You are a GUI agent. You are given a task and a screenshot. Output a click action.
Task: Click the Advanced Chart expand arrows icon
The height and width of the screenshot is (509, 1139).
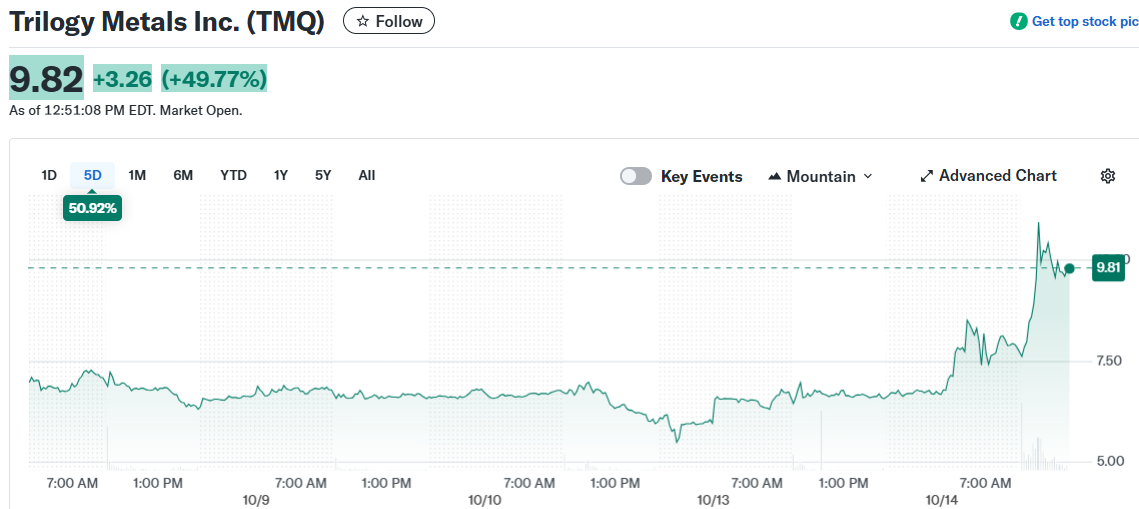pos(926,176)
